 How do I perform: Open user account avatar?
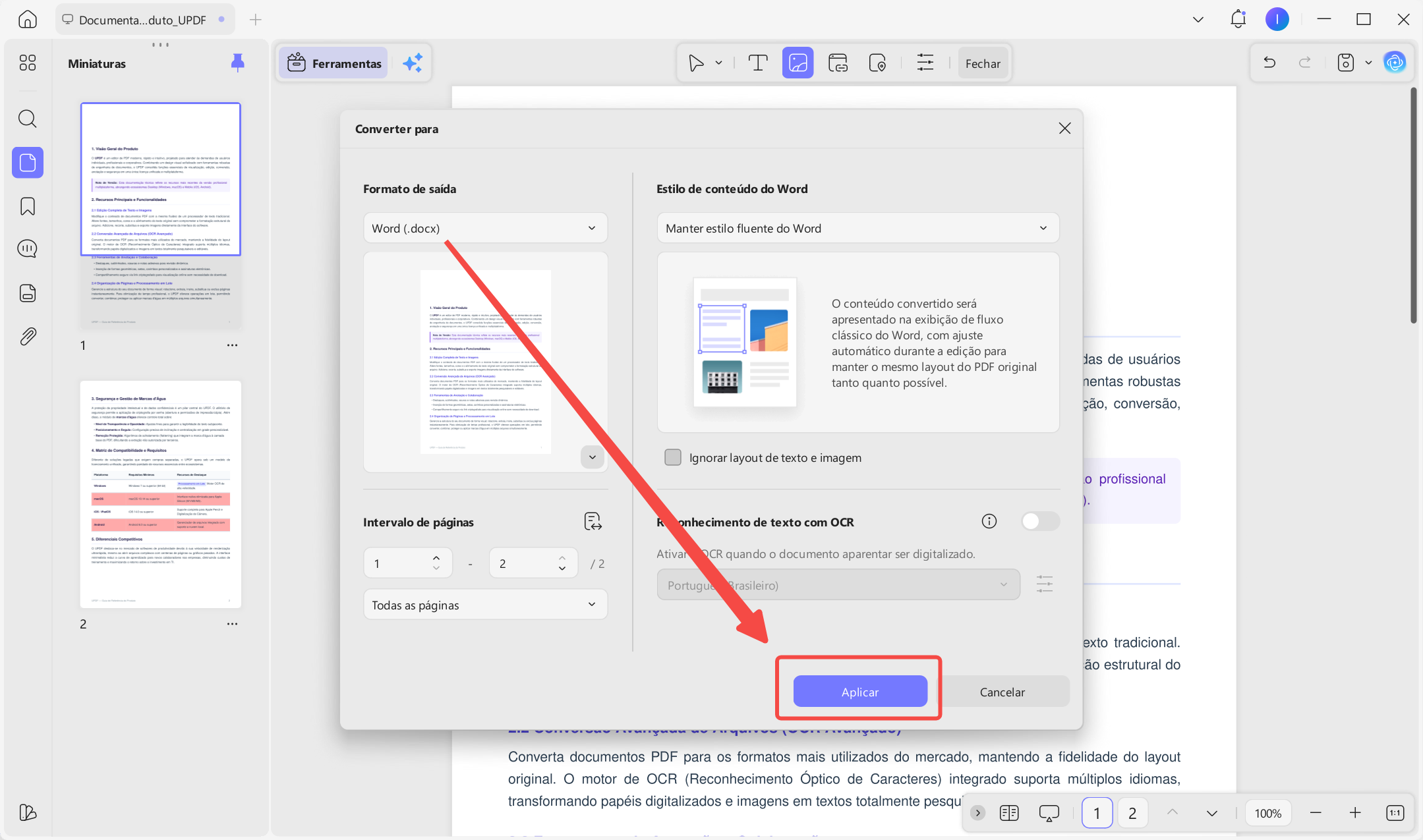(x=1277, y=19)
